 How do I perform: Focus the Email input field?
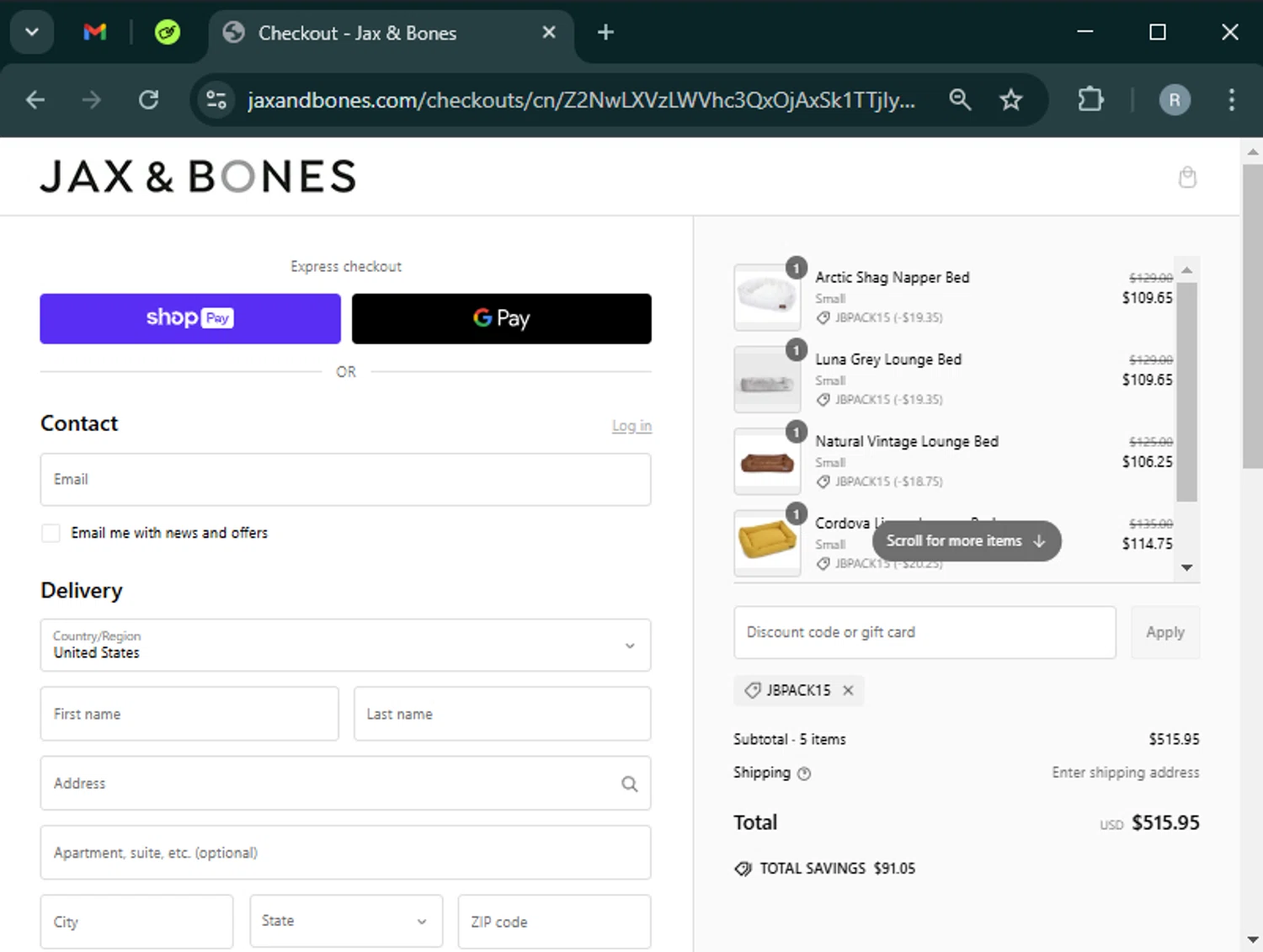point(345,480)
